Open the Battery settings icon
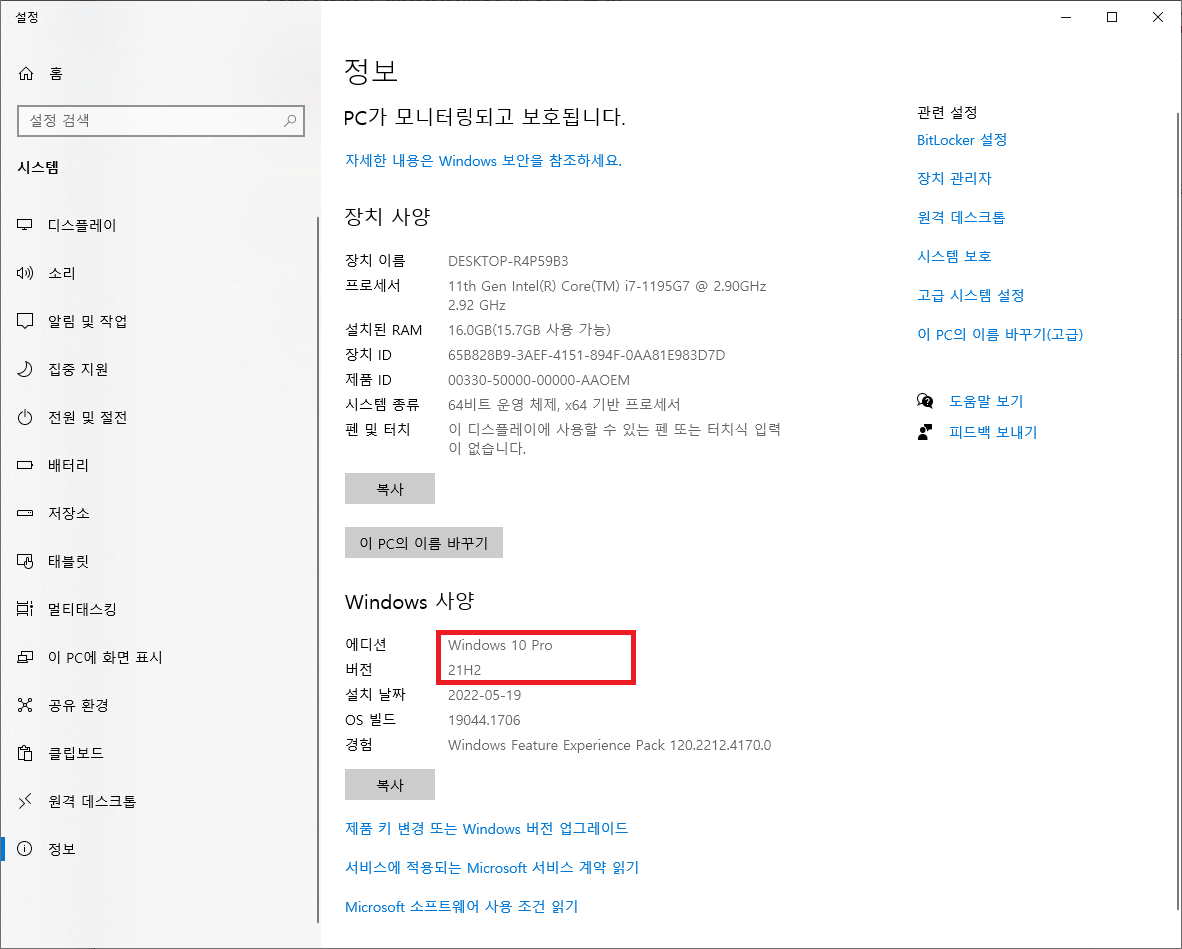This screenshot has width=1182, height=949. click(26, 465)
